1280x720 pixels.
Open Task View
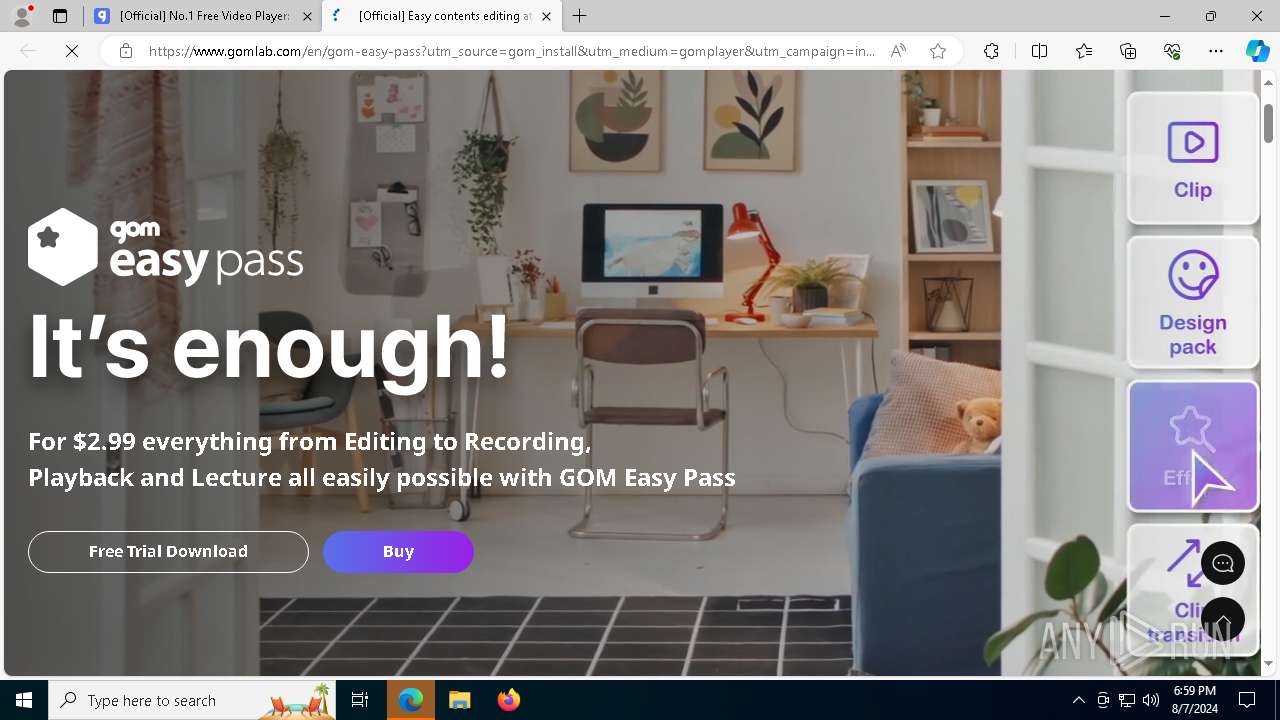(x=360, y=700)
